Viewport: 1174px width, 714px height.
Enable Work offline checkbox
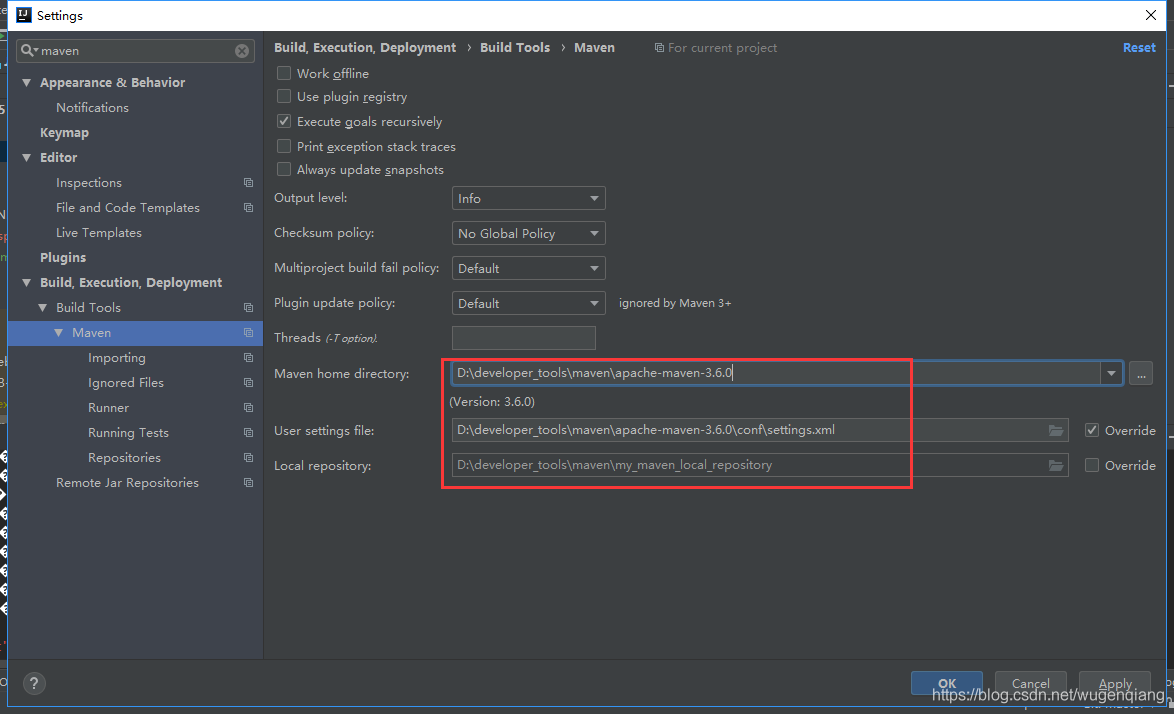(284, 73)
